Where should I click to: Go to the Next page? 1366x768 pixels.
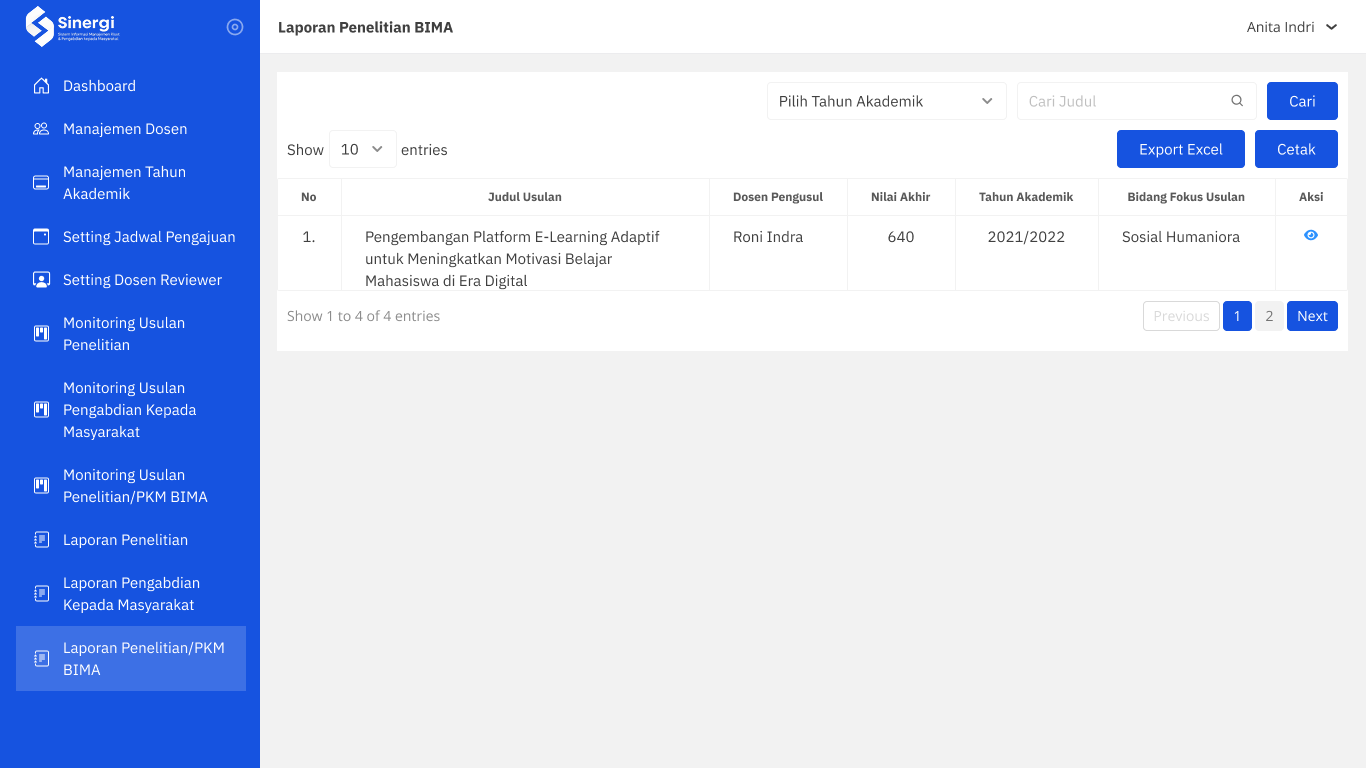pos(1312,316)
